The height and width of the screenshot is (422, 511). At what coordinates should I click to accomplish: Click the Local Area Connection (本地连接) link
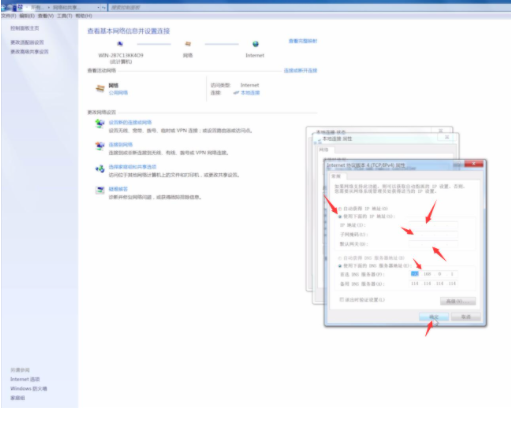pos(250,93)
